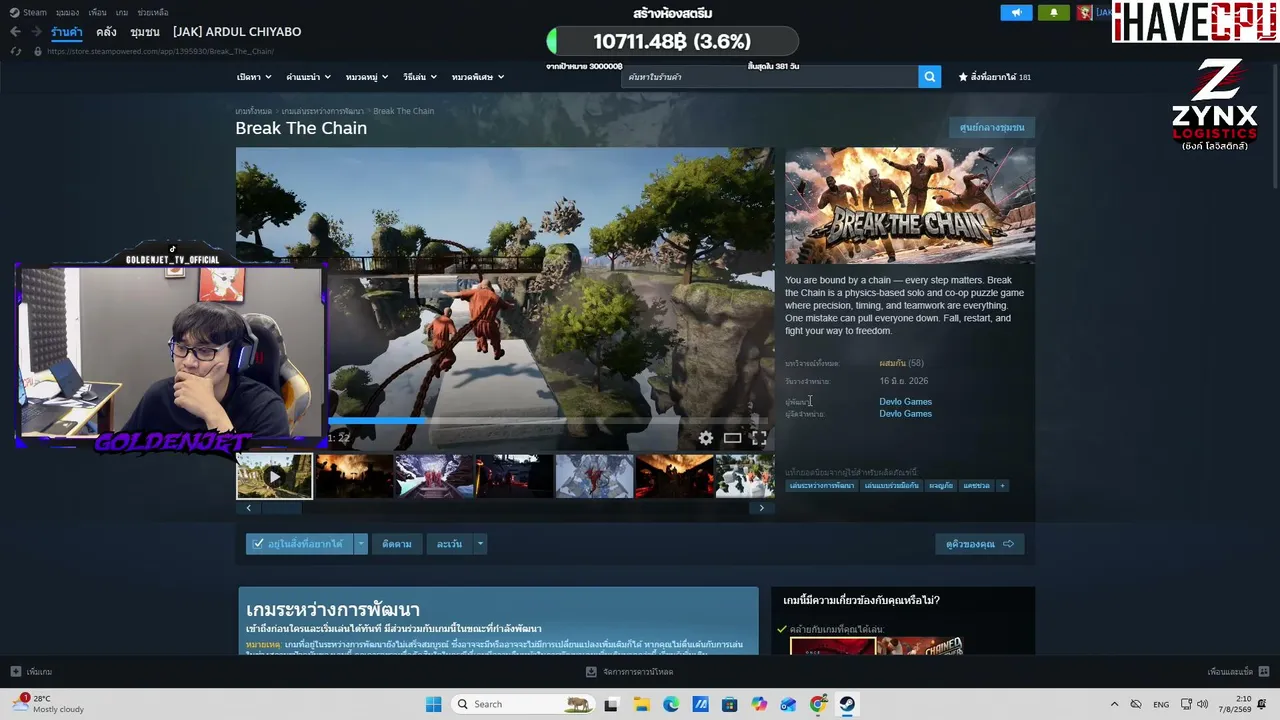Open the 'หมวดหมู่' store dropdown
This screenshot has width=1280, height=720.
point(365,77)
